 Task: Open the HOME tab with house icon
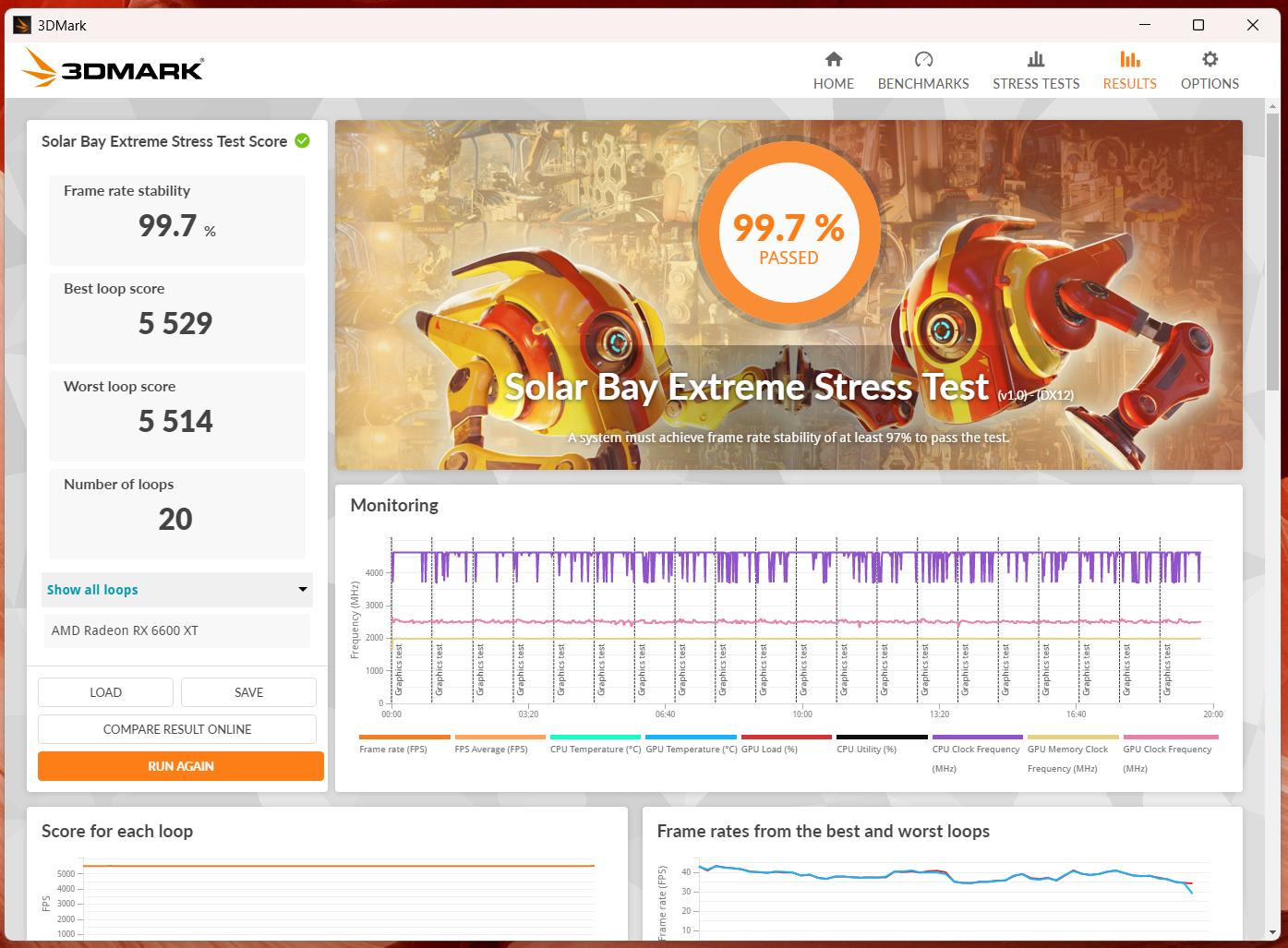point(833,71)
